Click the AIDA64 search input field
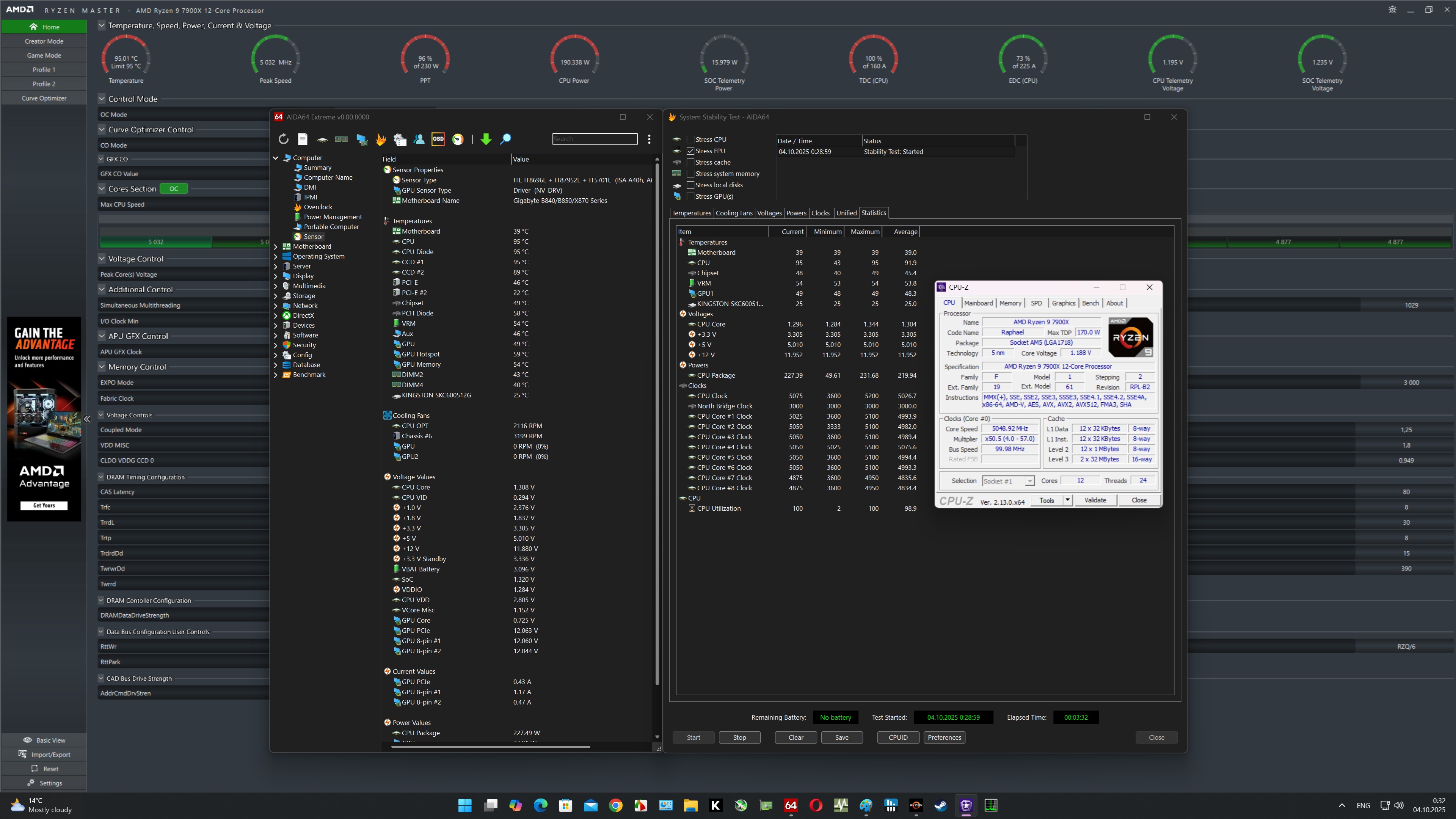This screenshot has height=819, width=1456. pyautogui.click(x=595, y=139)
